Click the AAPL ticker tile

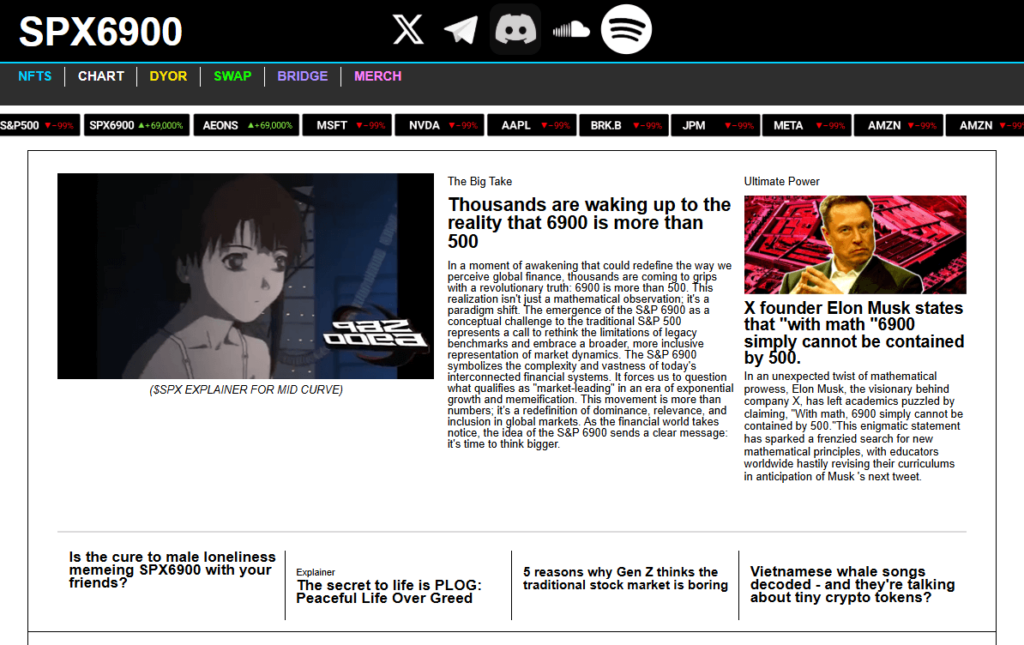click(532, 125)
